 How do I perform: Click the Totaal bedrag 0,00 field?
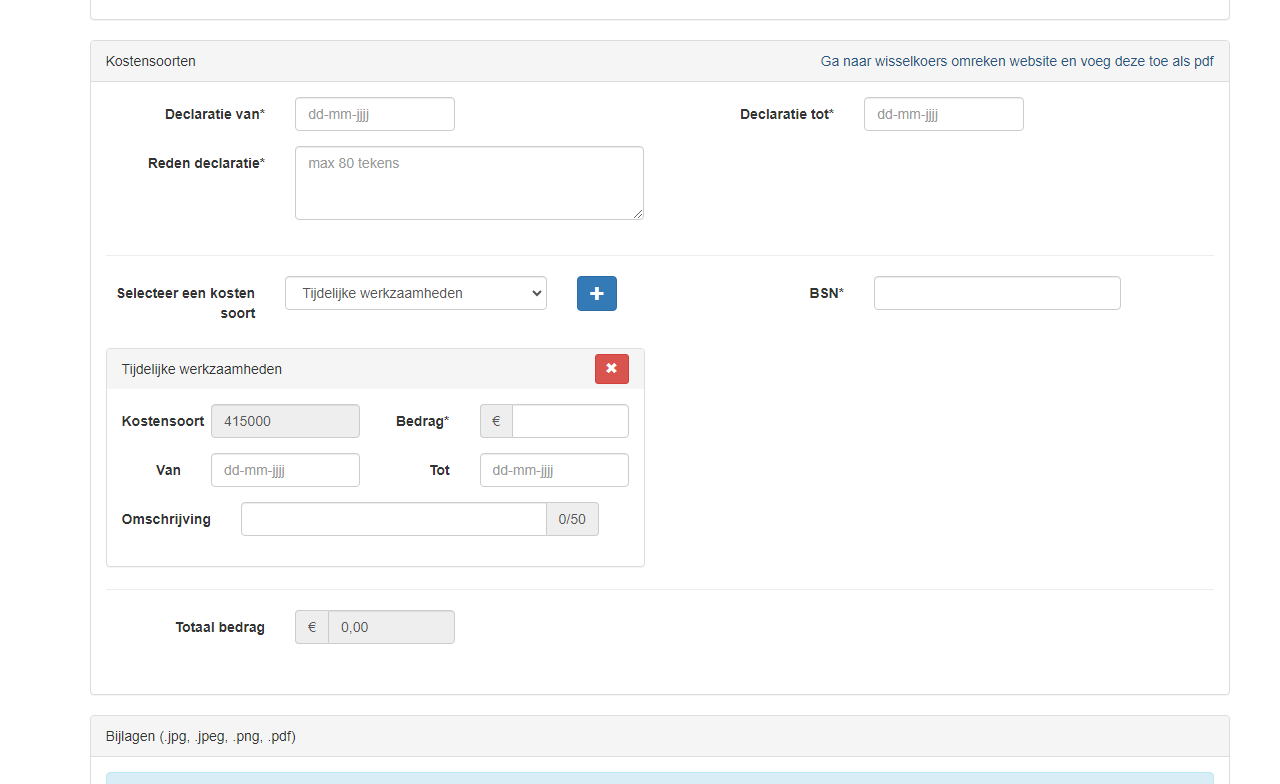(391, 627)
